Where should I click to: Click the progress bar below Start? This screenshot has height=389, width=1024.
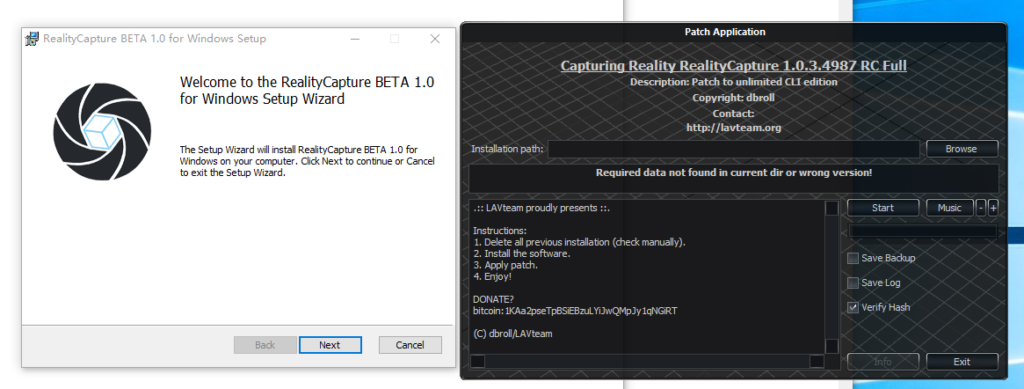923,231
